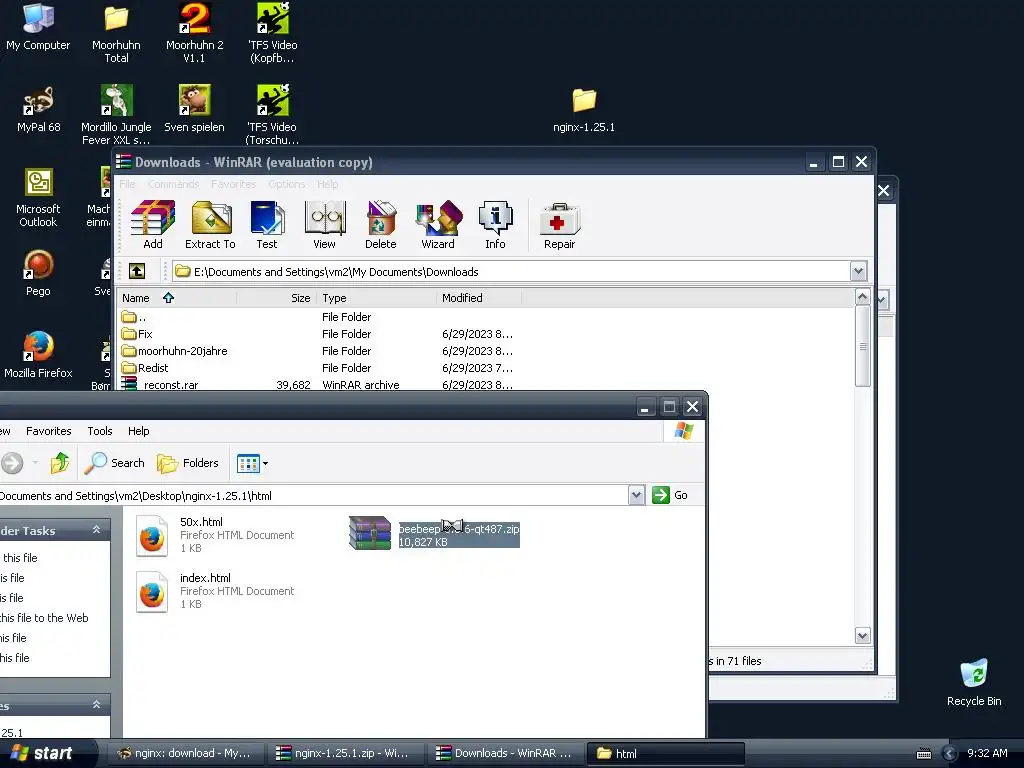Click the Delete toolbar icon in WinRAR

click(381, 225)
